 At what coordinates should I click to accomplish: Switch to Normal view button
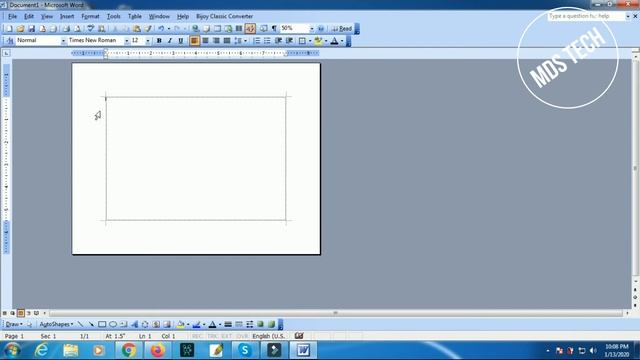(4, 313)
